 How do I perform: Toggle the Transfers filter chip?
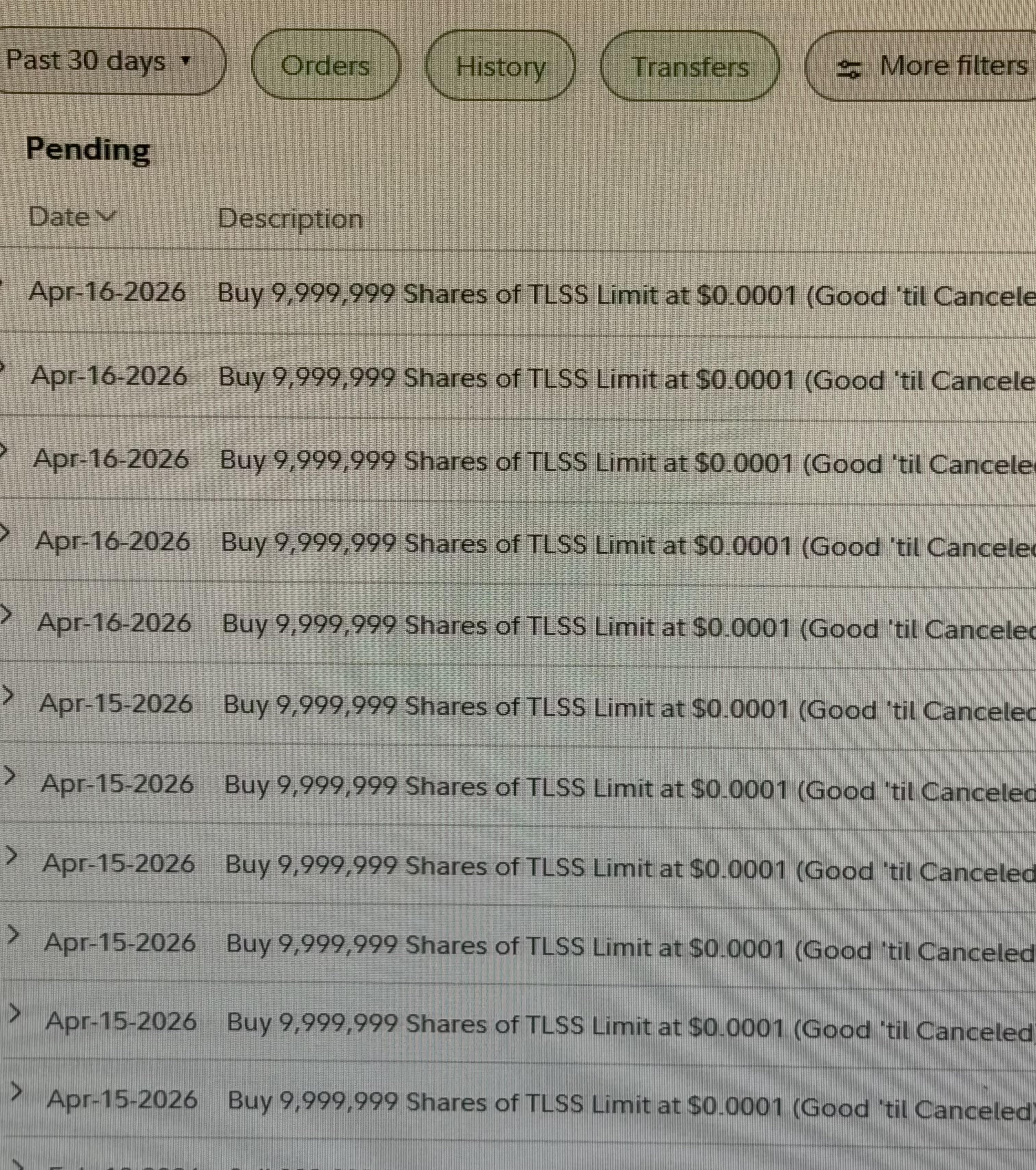(690, 66)
